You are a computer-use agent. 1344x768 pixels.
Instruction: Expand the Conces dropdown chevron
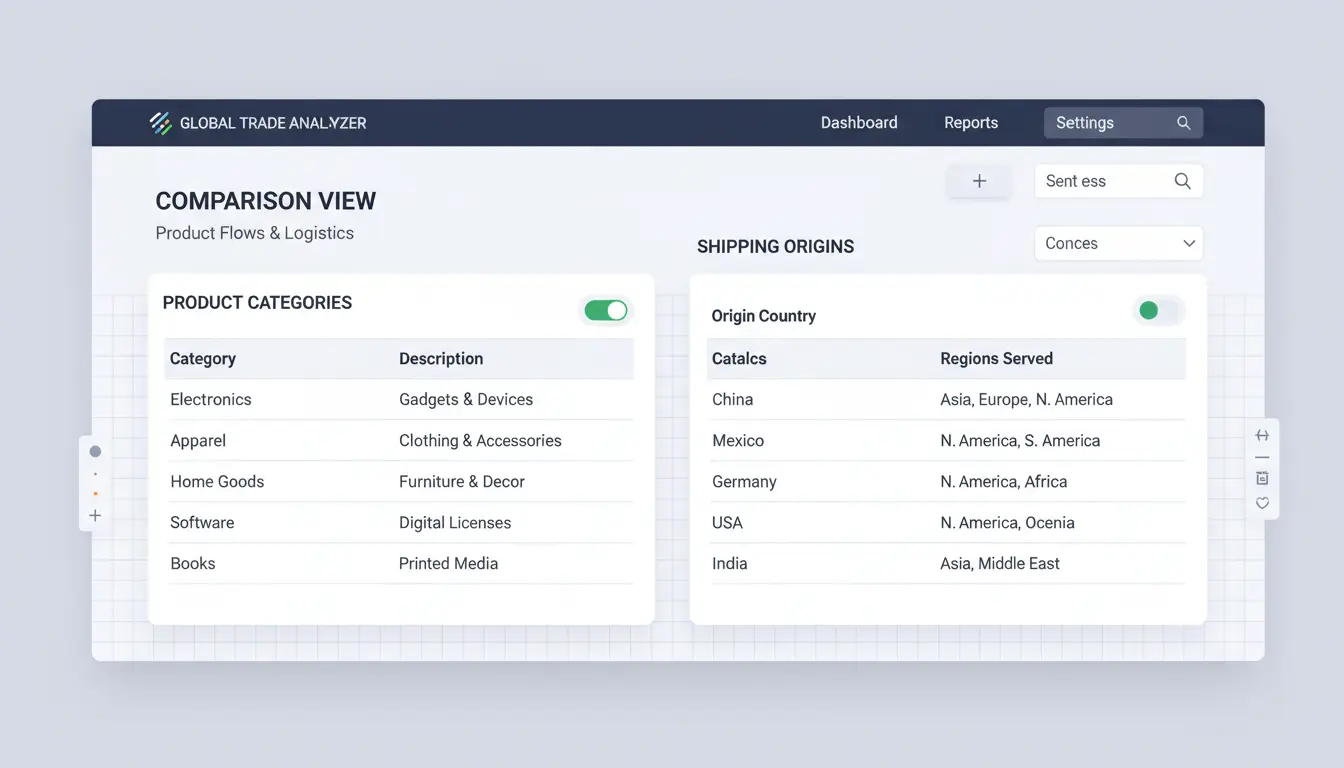1189,243
